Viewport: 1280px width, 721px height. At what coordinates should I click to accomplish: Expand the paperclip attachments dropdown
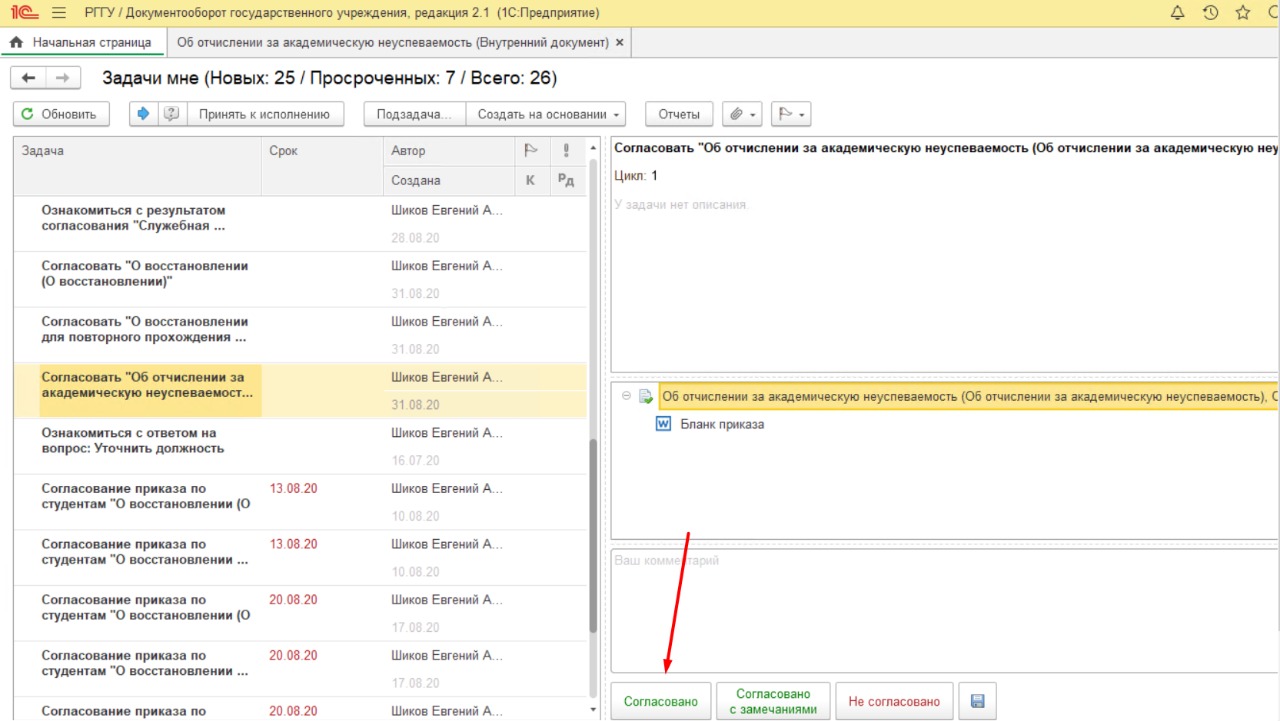tap(742, 114)
